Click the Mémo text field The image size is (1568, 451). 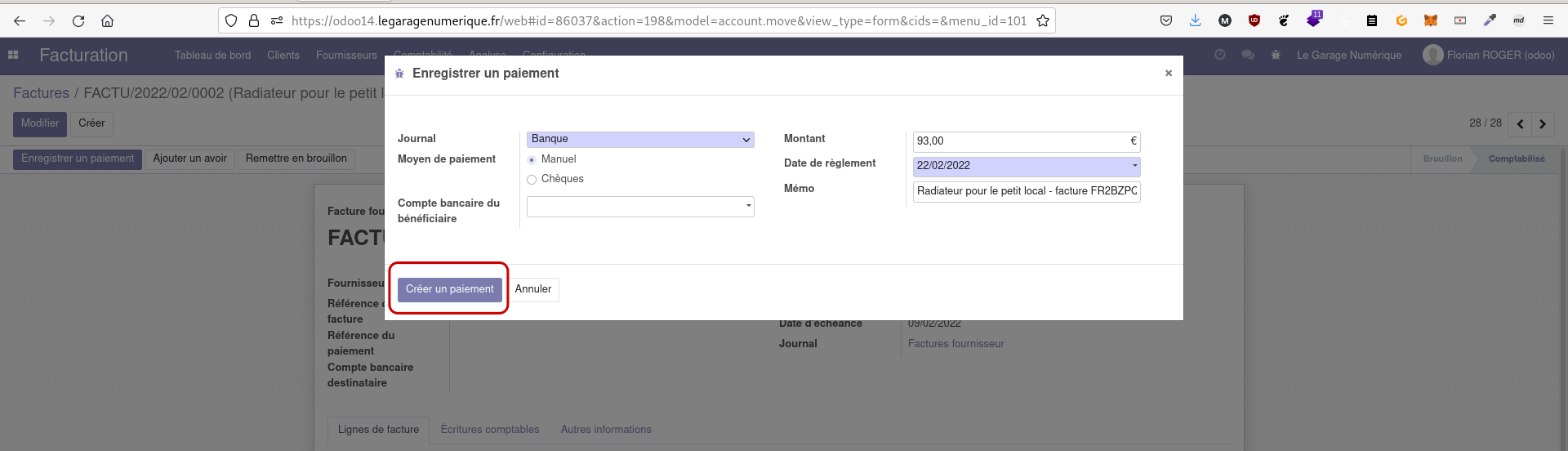pos(1027,191)
